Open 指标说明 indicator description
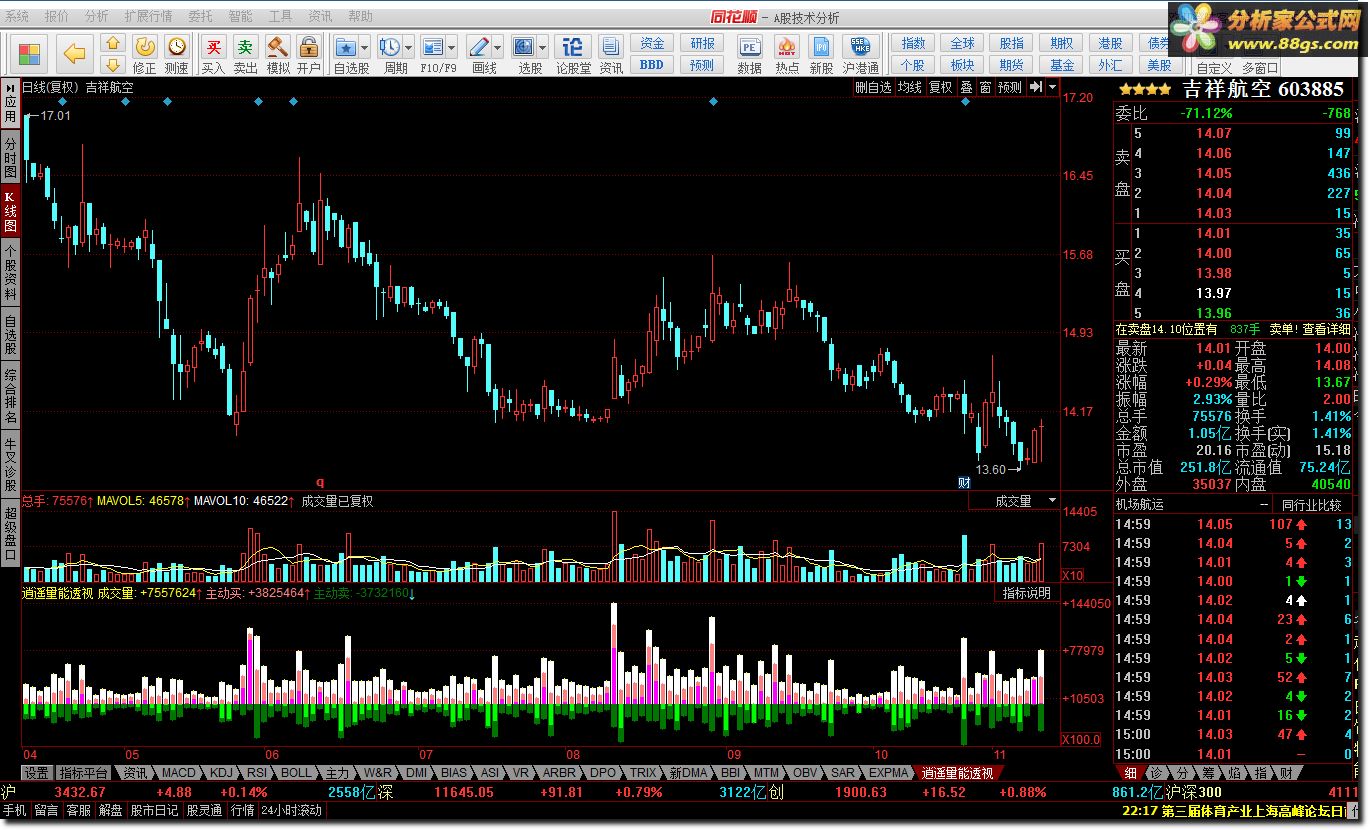 (x=1027, y=593)
